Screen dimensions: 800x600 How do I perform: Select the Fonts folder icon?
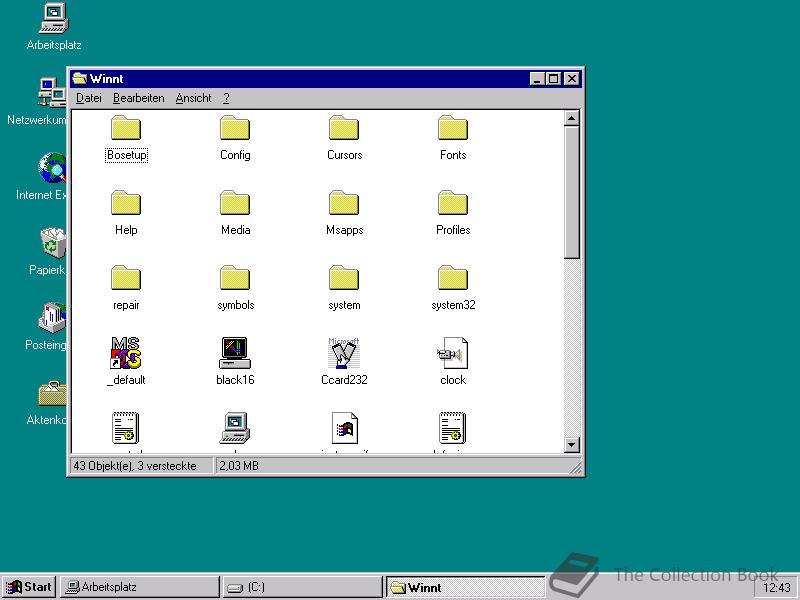[453, 128]
